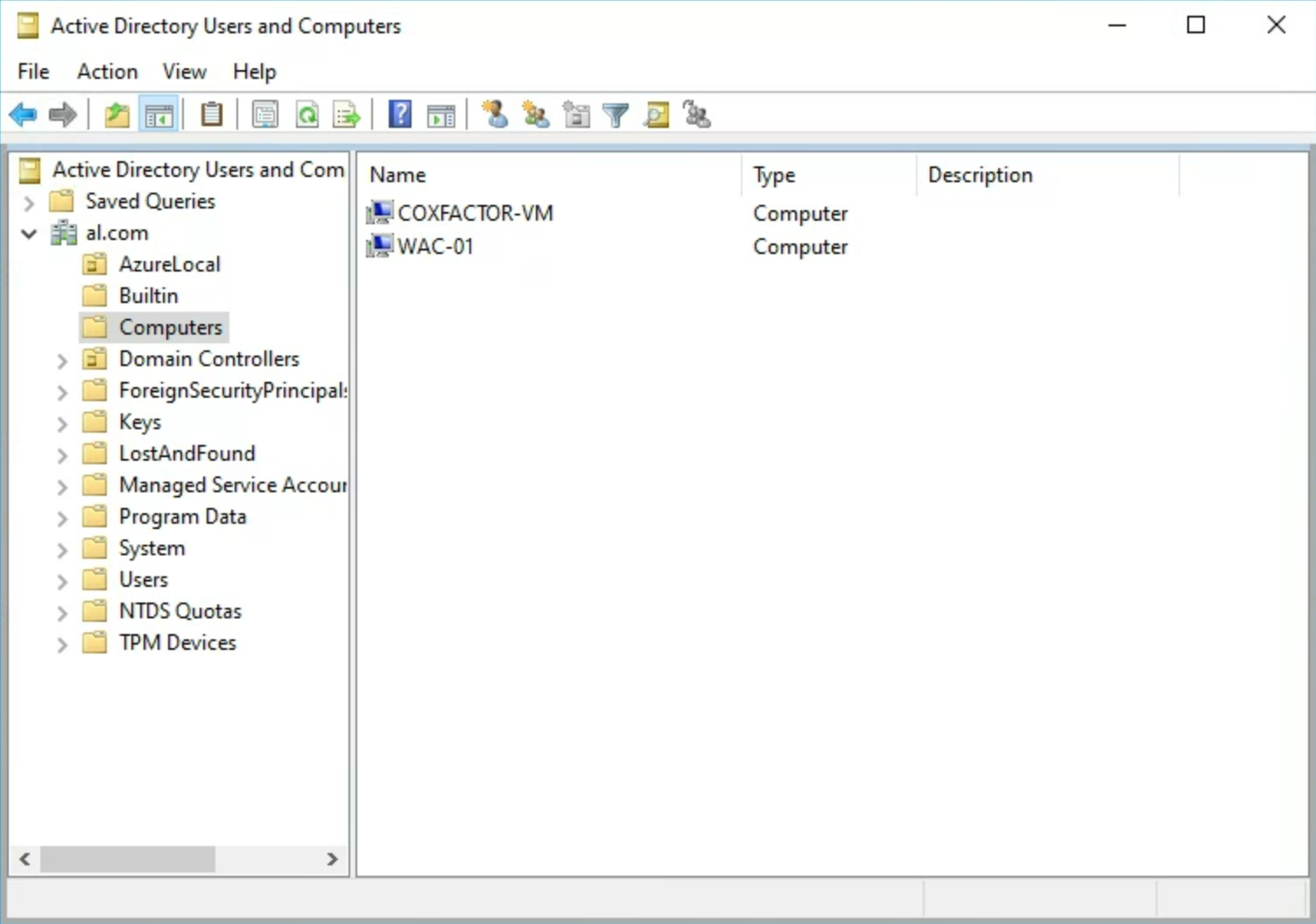
Task: Open the Action menu
Action: 108,71
